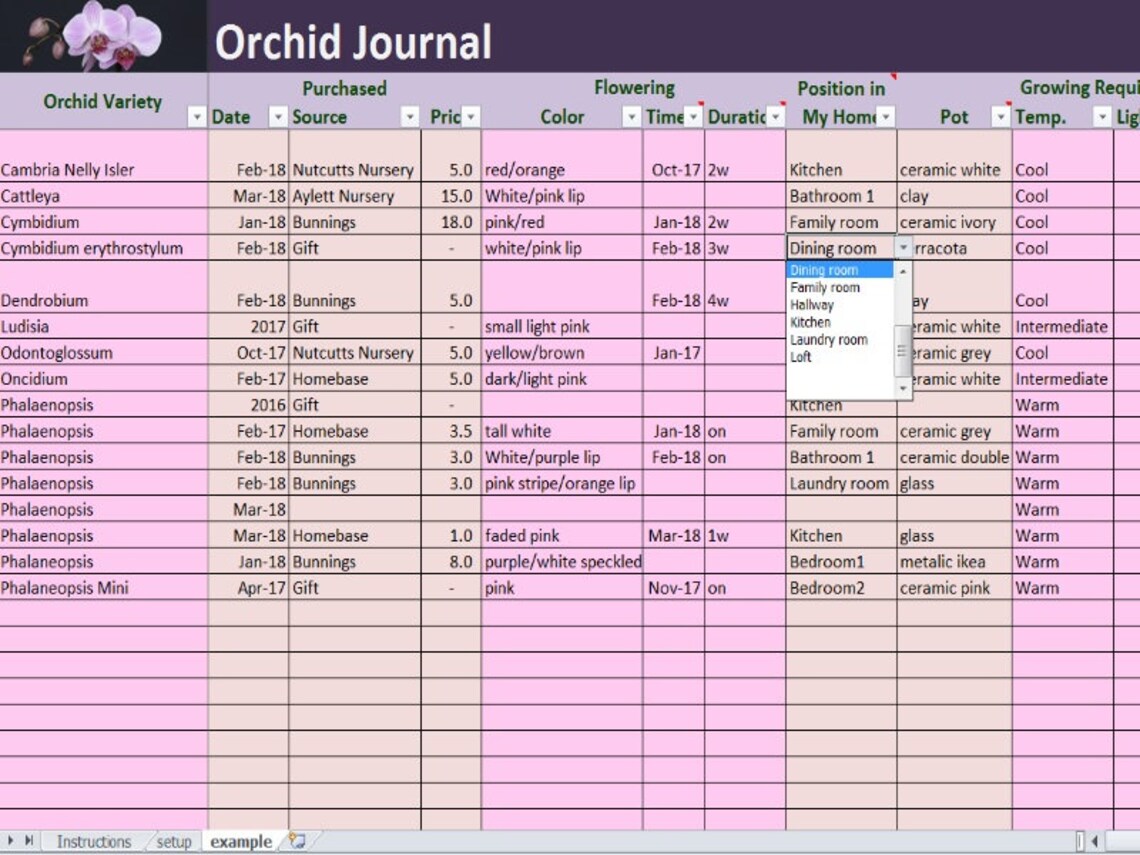This screenshot has height=855, width=1140.
Task: Click the orchid logo image in the header
Action: (100, 37)
